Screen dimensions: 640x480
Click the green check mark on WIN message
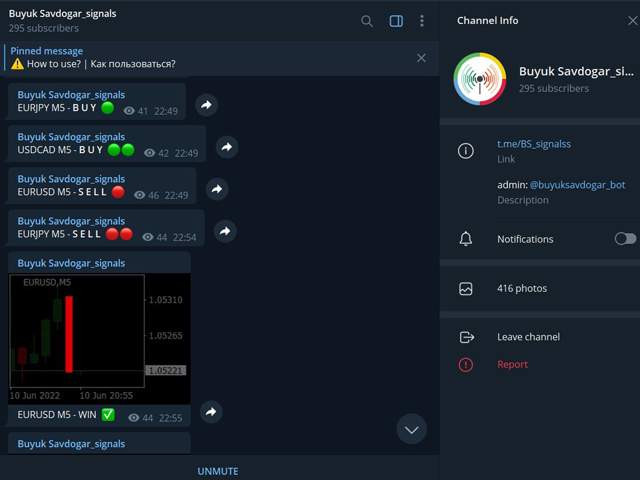tap(108, 415)
